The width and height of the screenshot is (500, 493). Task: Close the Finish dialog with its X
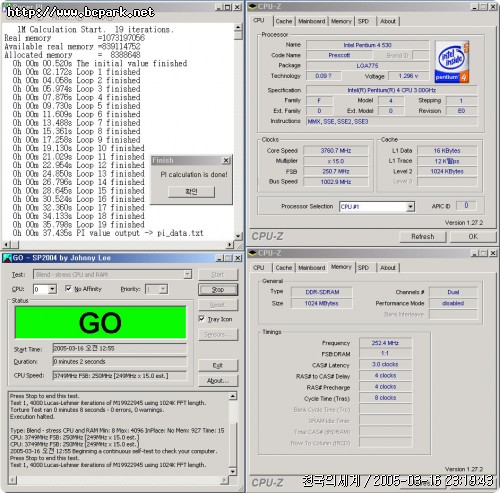click(x=226, y=161)
